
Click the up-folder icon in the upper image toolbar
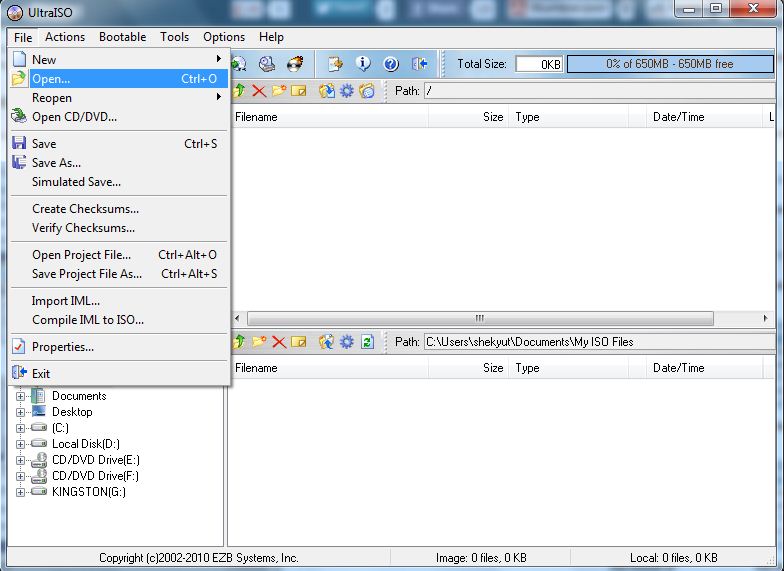coord(239,90)
